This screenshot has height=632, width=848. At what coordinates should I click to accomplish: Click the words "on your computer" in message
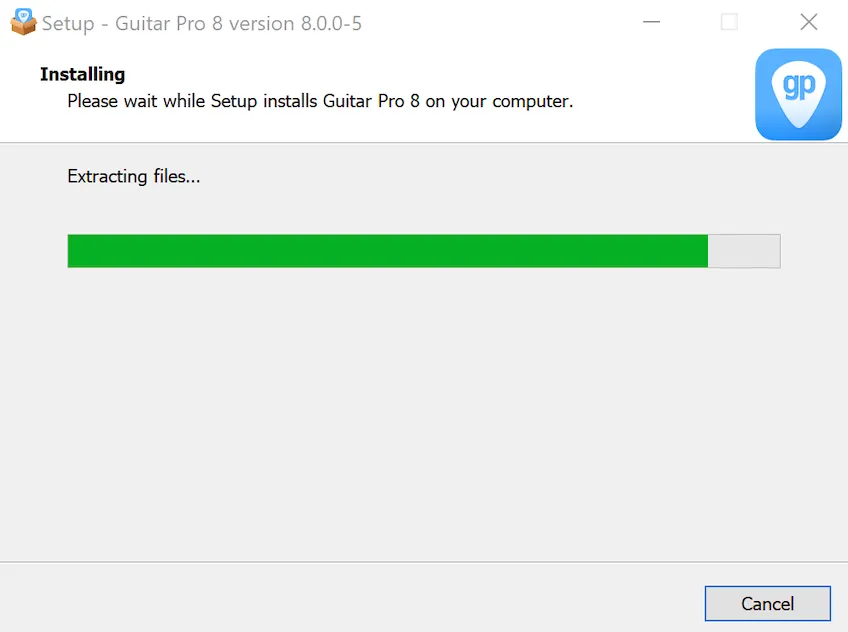tap(499, 101)
